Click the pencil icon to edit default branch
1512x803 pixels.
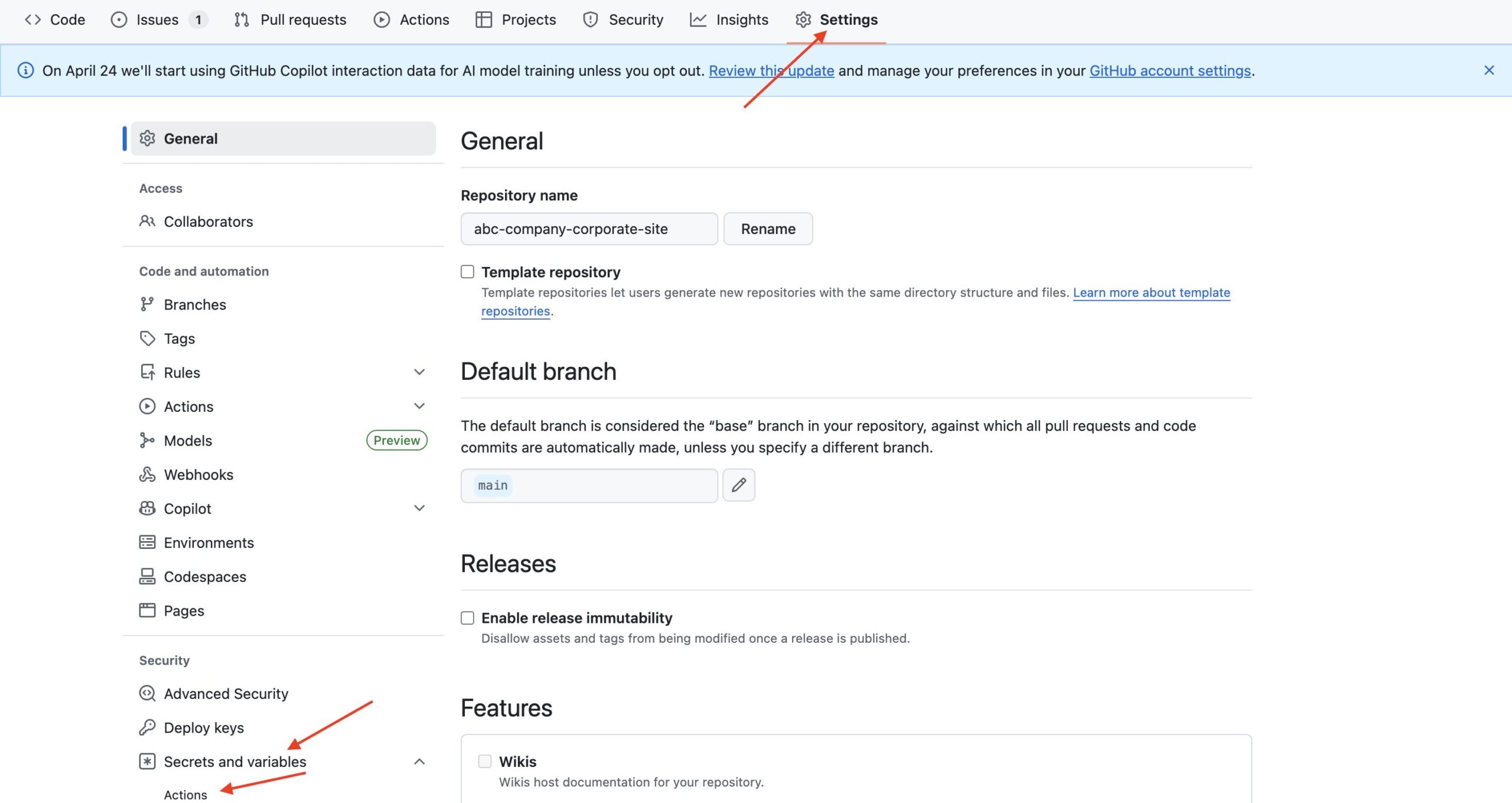pyautogui.click(x=738, y=485)
